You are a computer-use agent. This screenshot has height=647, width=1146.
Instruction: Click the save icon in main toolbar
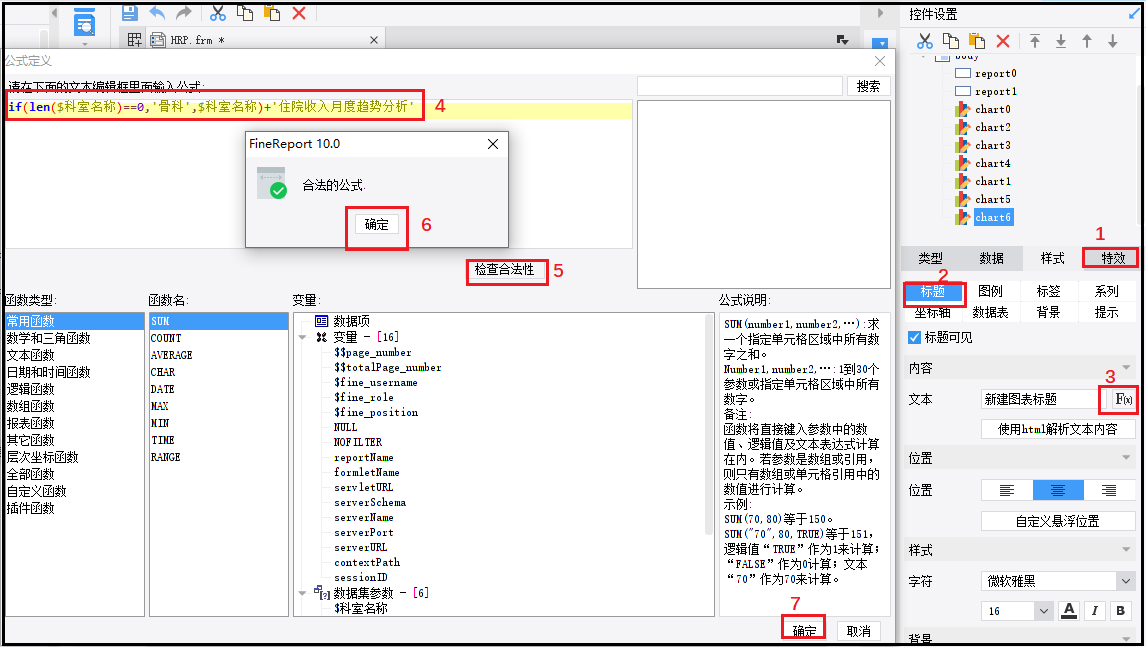129,12
